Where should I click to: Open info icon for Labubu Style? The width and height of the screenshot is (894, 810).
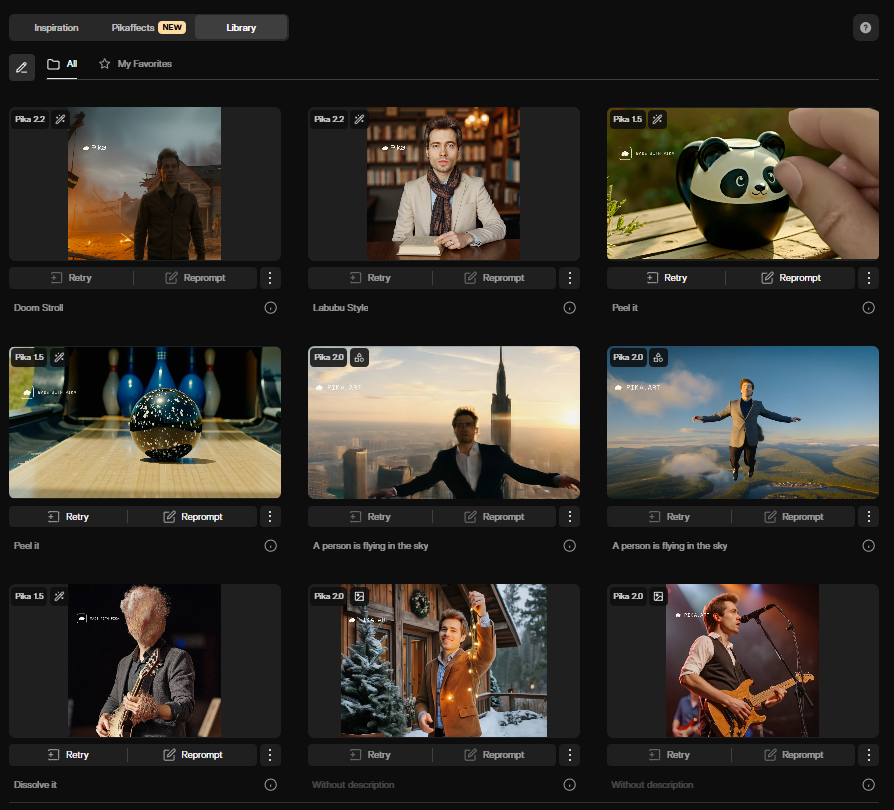[569, 308]
